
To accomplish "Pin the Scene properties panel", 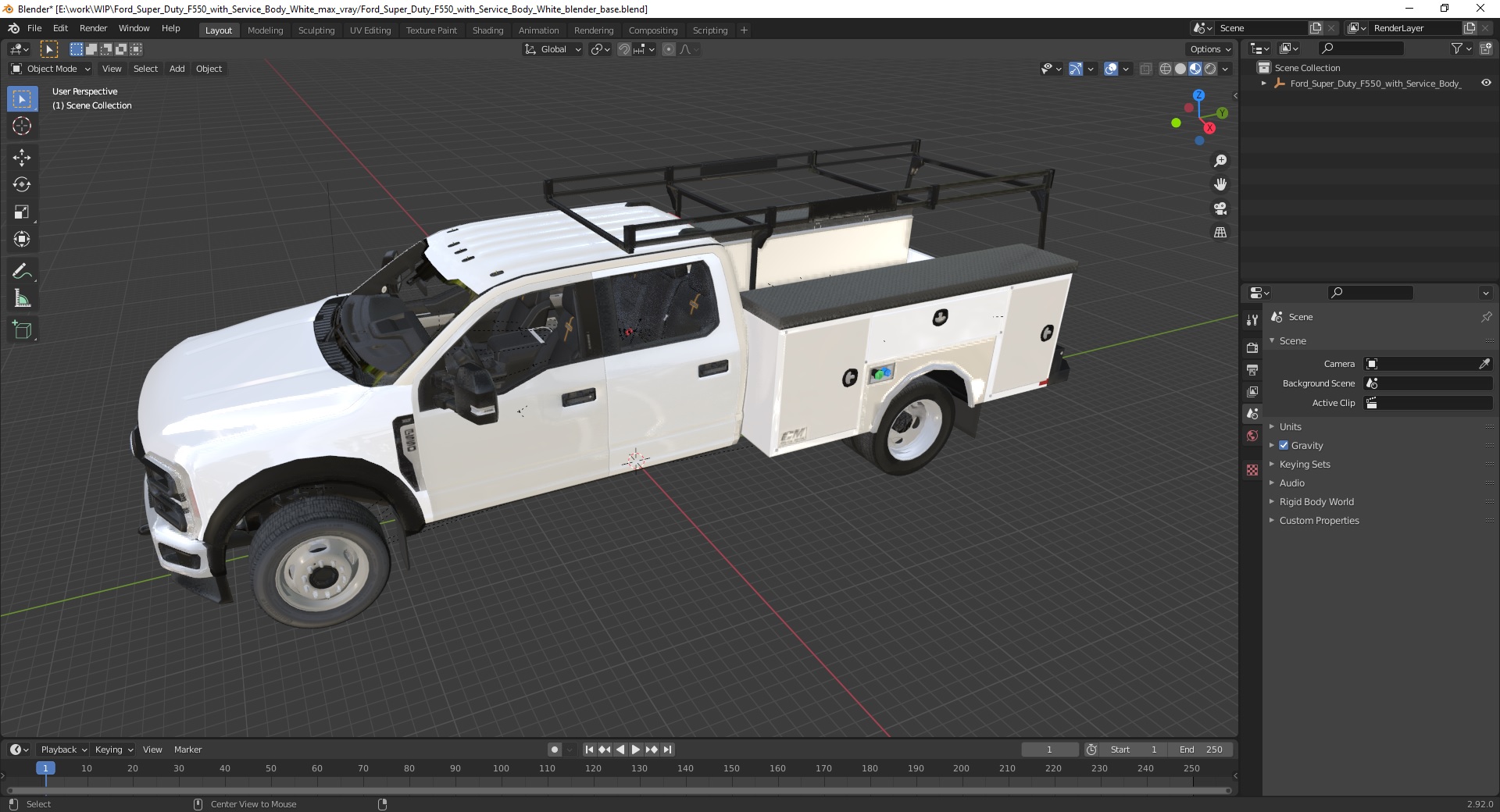I will click(x=1486, y=317).
